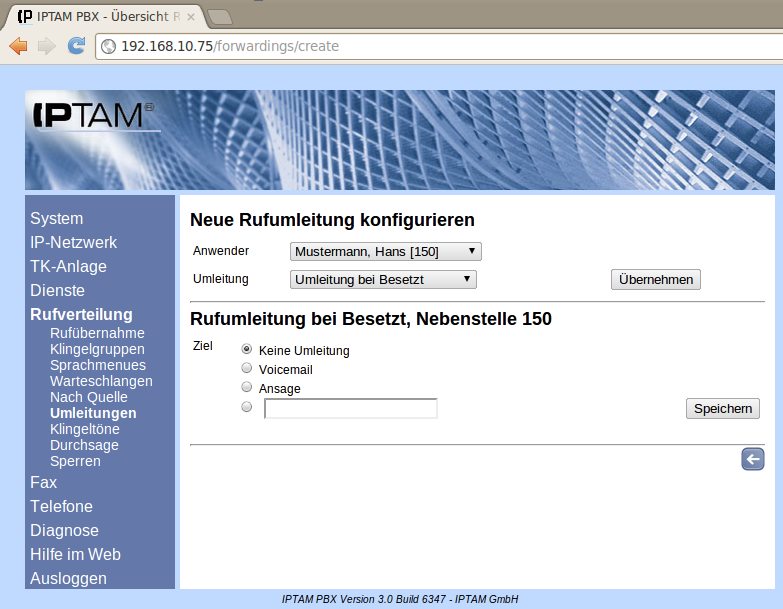Go to Klingelgruppen in sidebar
The height and width of the screenshot is (609, 783).
(97, 349)
